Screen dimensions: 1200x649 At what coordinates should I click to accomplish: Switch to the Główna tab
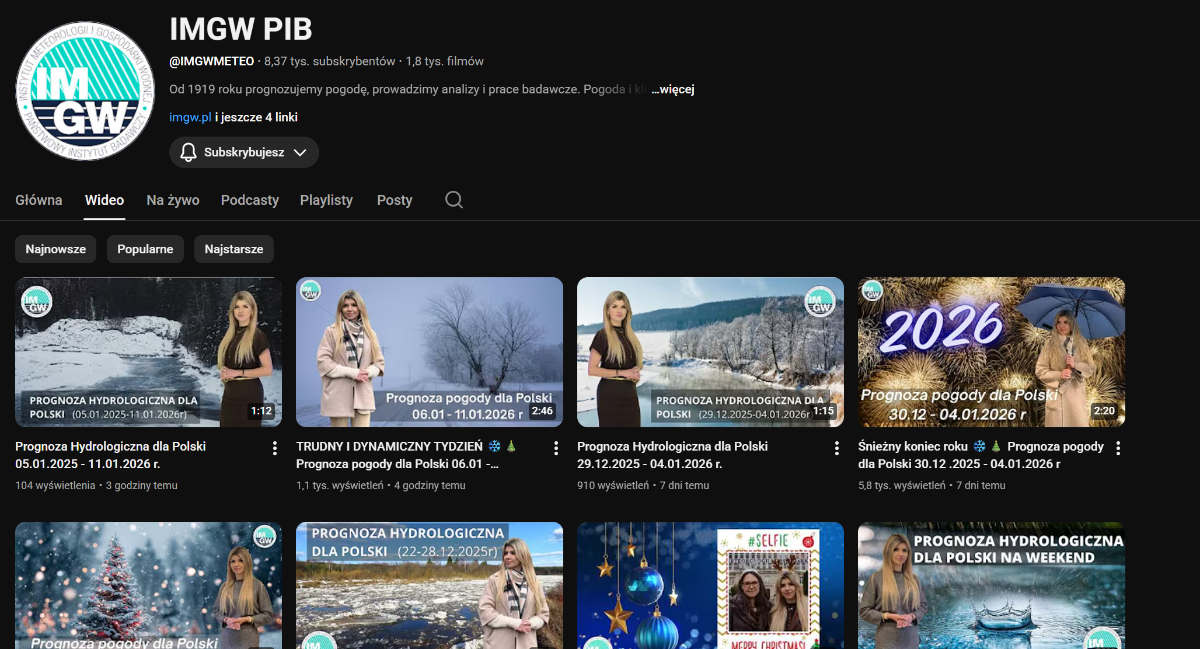[39, 200]
